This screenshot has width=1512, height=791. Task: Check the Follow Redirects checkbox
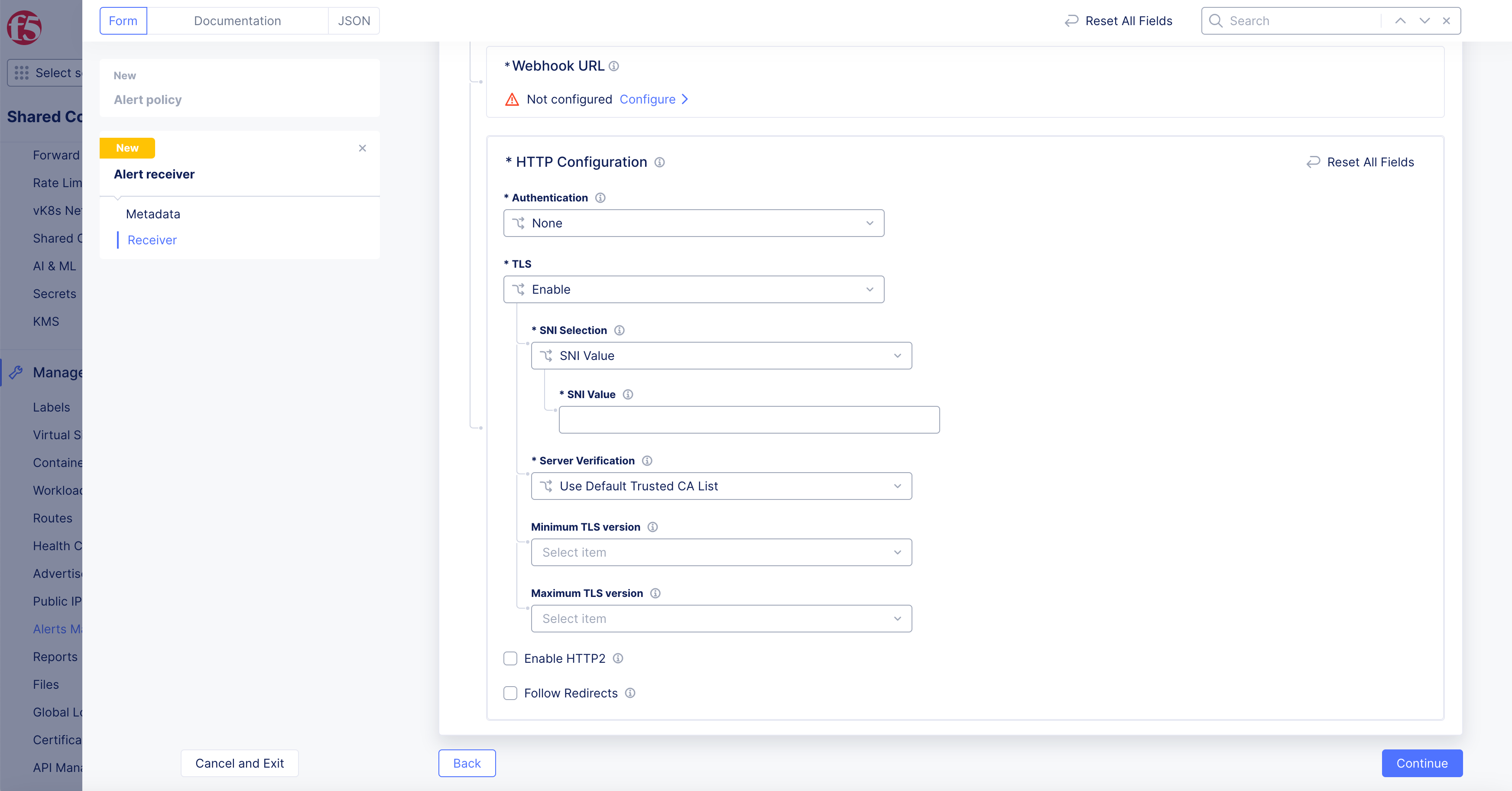510,693
